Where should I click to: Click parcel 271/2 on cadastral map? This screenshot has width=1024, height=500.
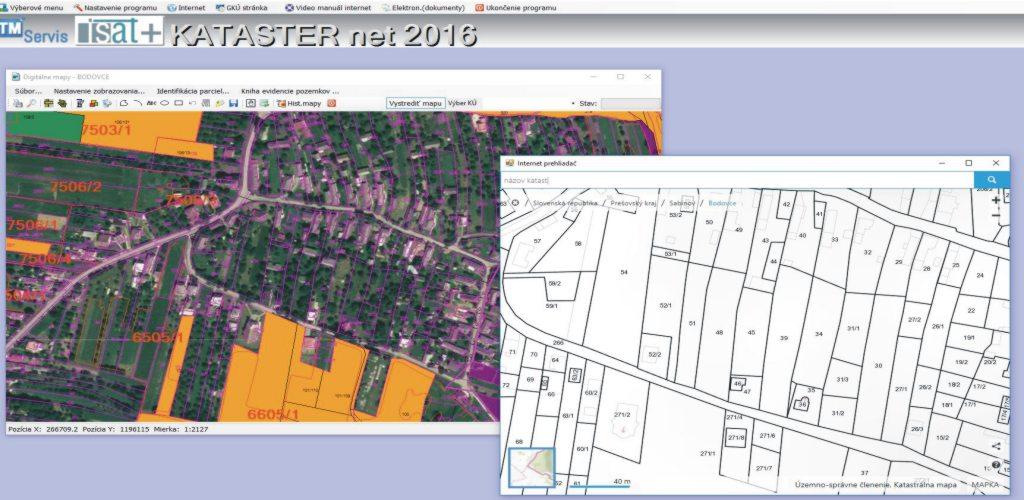point(622,414)
